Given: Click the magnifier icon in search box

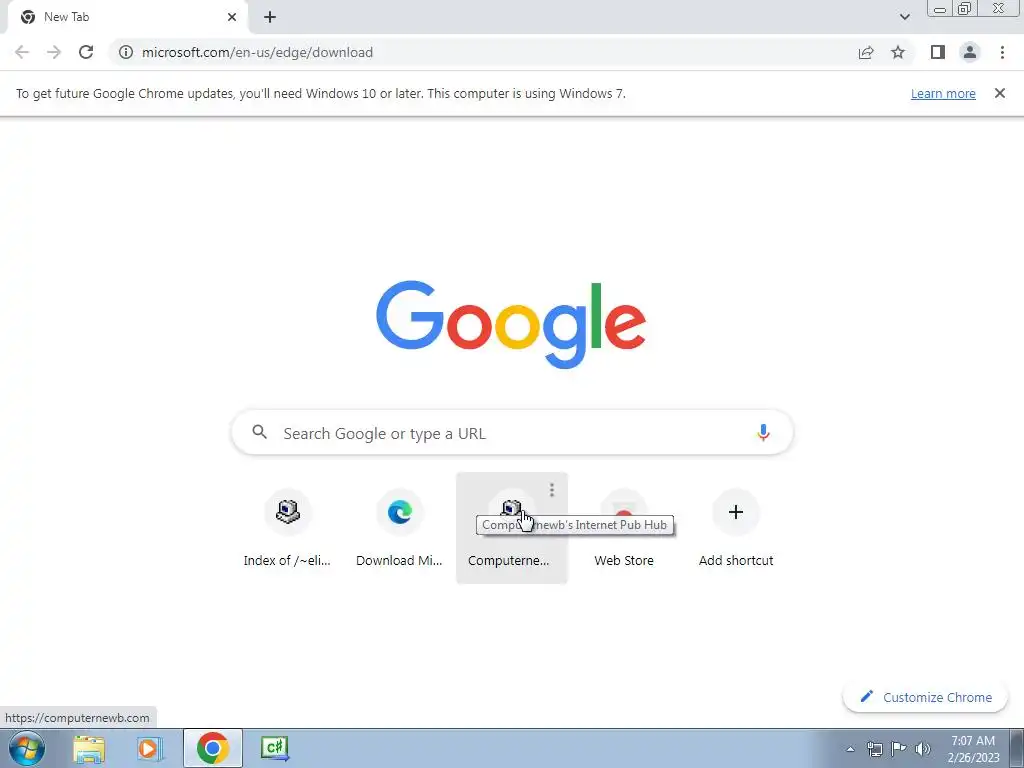Looking at the screenshot, I should point(260,432).
